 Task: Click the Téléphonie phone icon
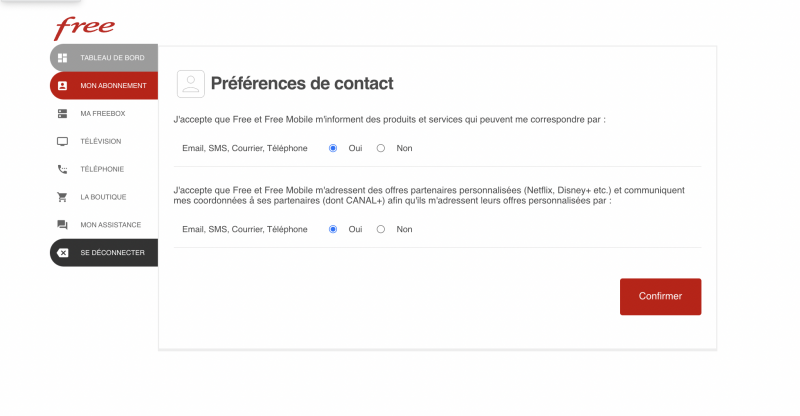[62, 169]
